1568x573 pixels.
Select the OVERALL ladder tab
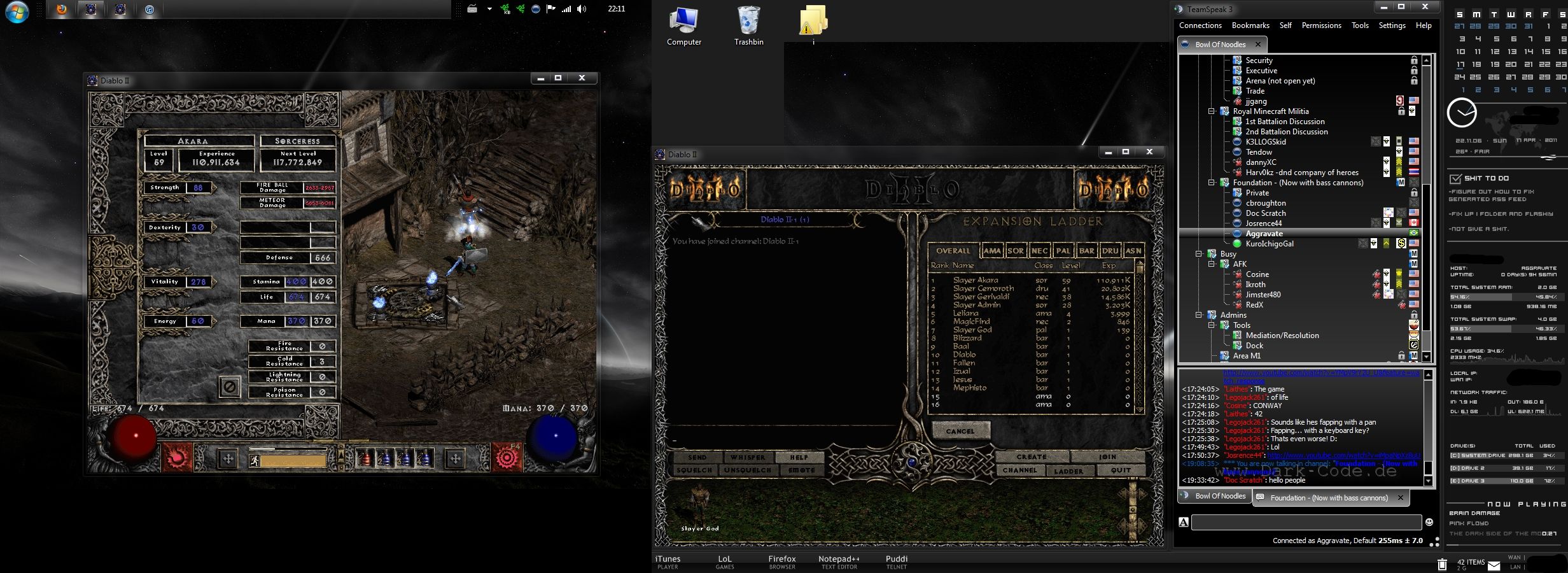(x=953, y=251)
